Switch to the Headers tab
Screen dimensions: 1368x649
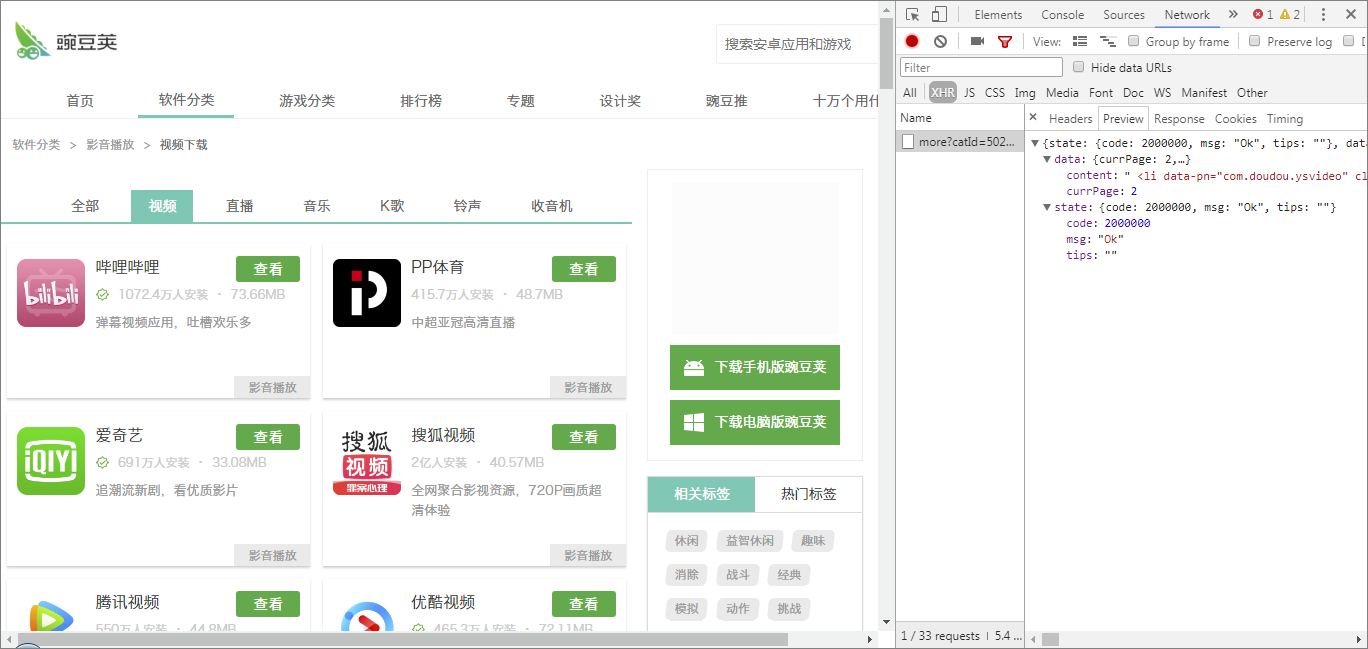coord(1070,118)
